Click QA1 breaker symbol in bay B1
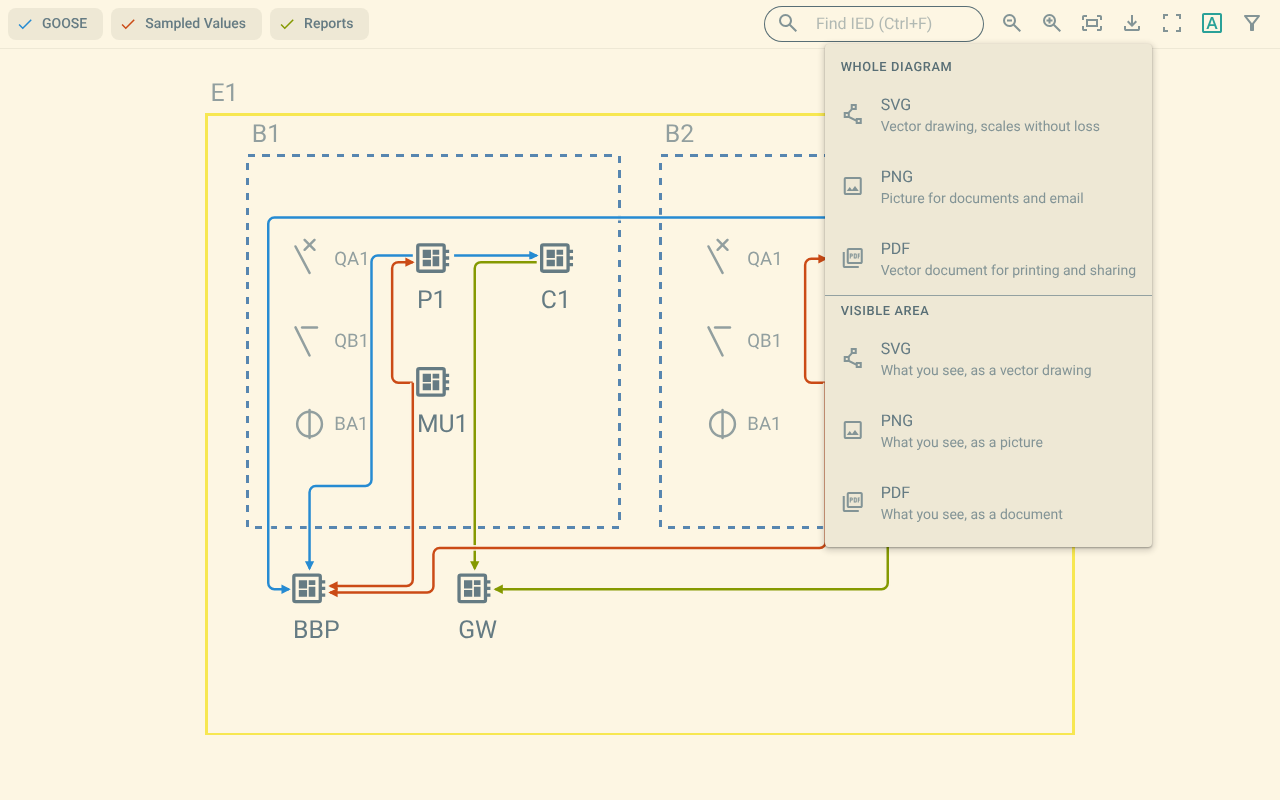The width and height of the screenshot is (1280, 800). (x=306, y=258)
